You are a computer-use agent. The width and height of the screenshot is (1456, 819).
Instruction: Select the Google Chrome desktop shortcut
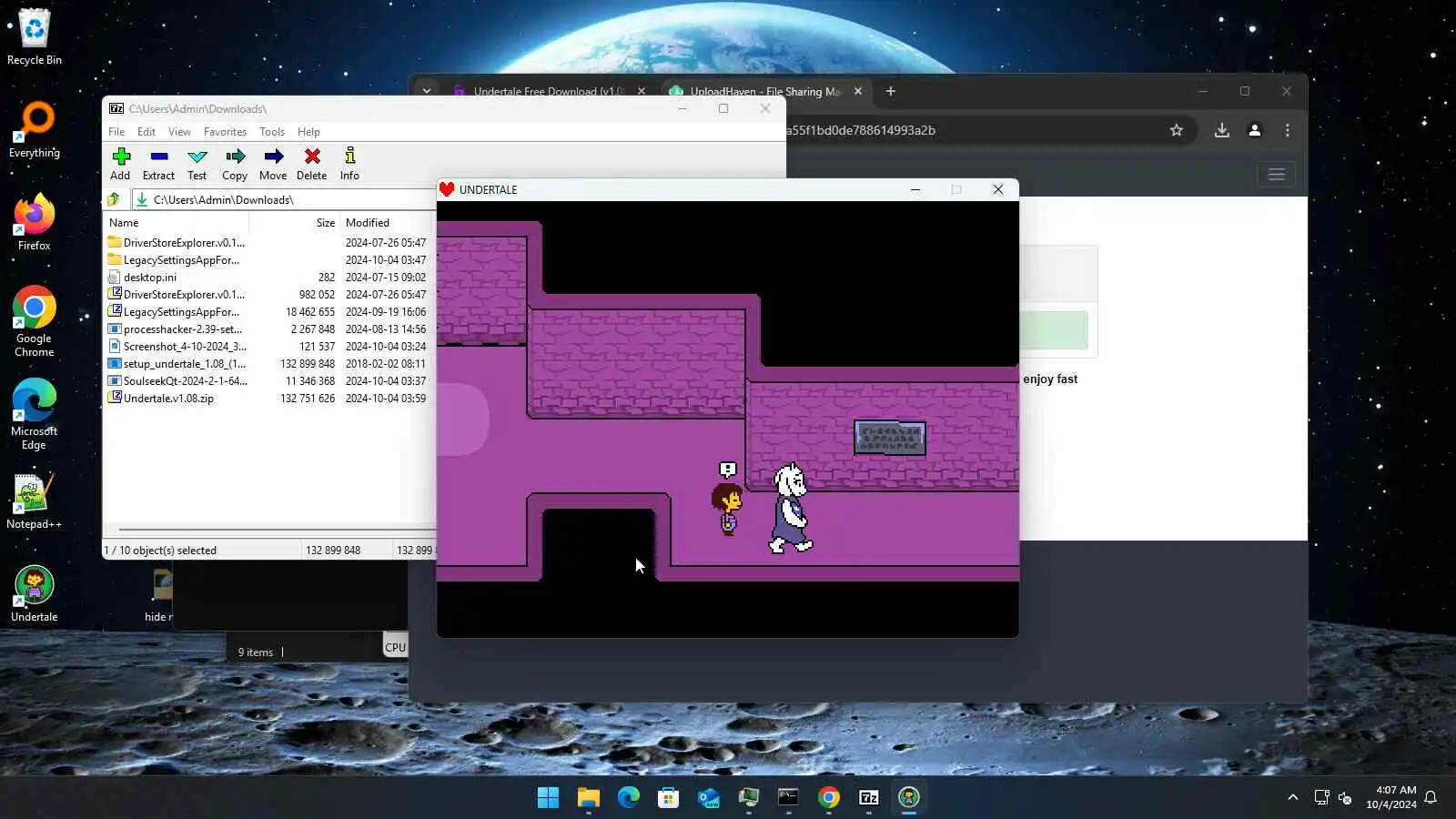click(35, 321)
